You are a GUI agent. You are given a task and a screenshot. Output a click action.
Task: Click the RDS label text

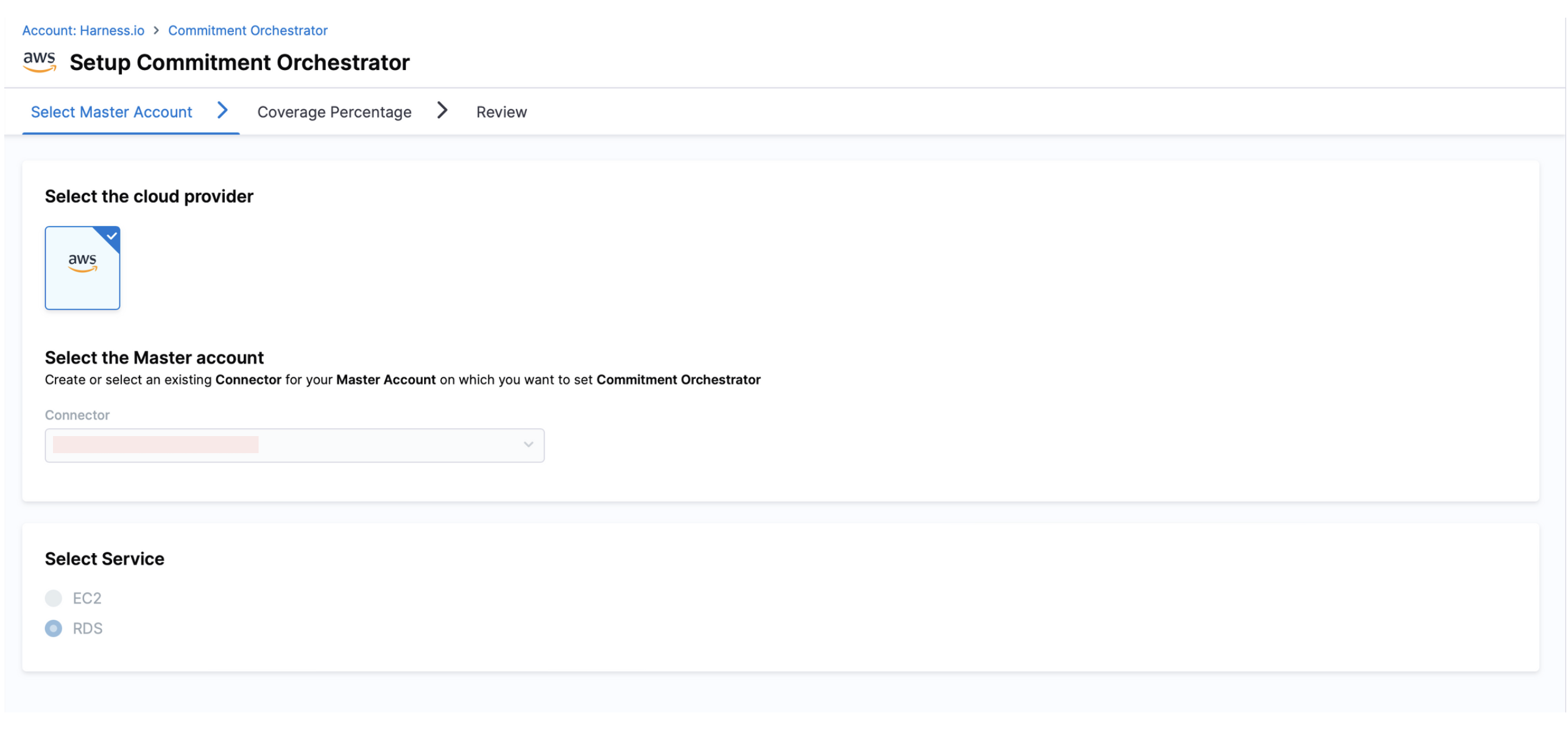(88, 628)
